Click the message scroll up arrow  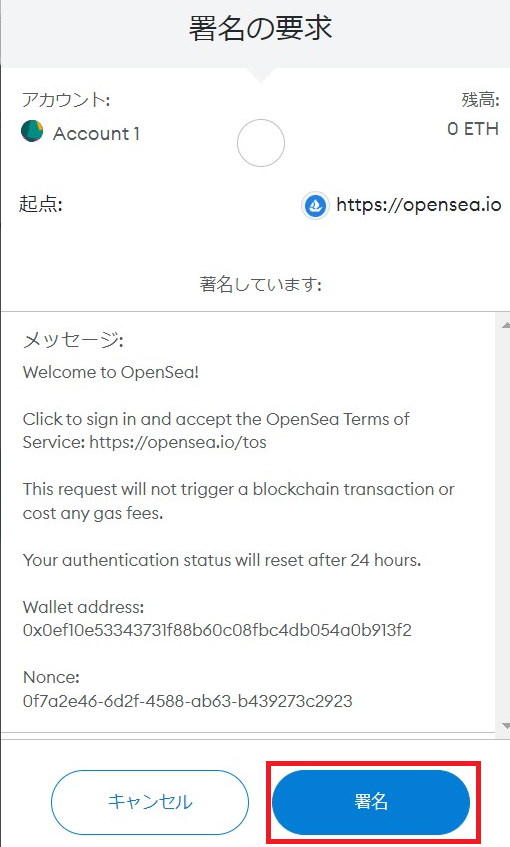coord(505,325)
